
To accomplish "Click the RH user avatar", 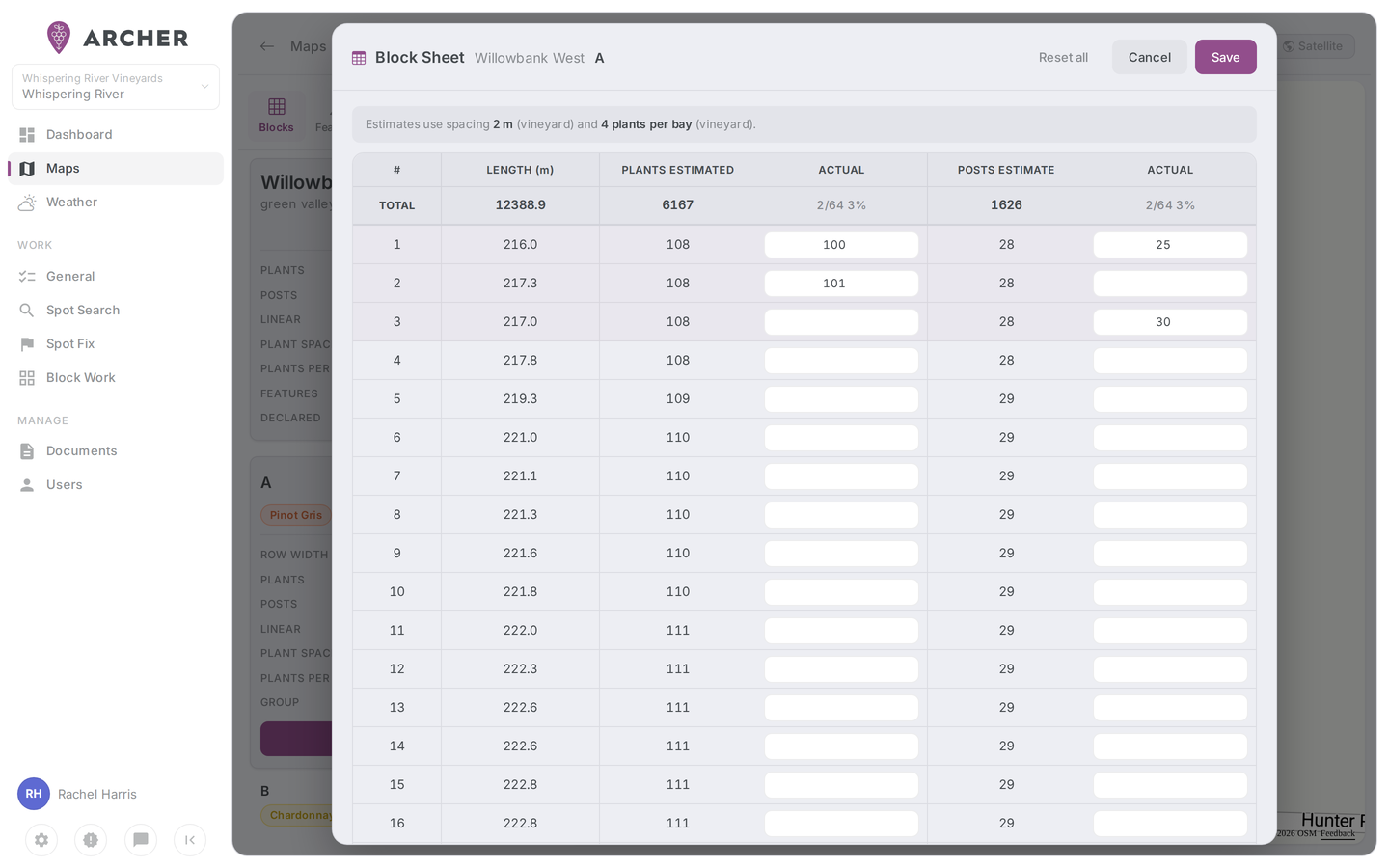I will tap(34, 794).
